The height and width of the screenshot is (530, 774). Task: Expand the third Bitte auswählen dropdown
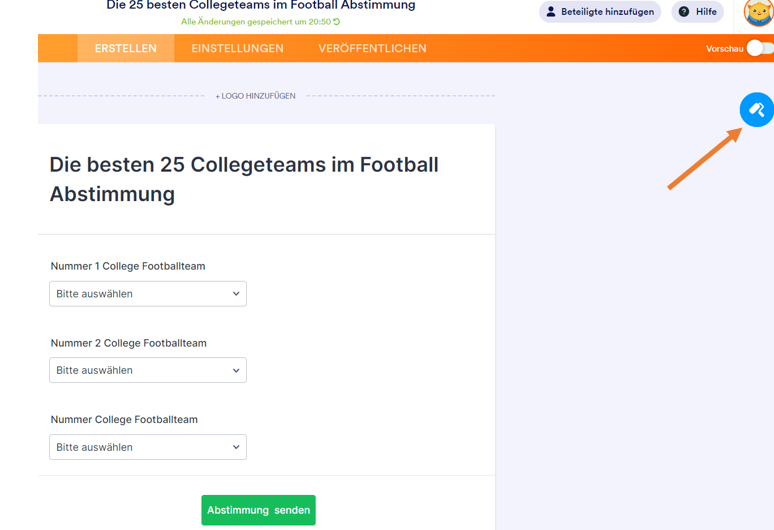148,447
